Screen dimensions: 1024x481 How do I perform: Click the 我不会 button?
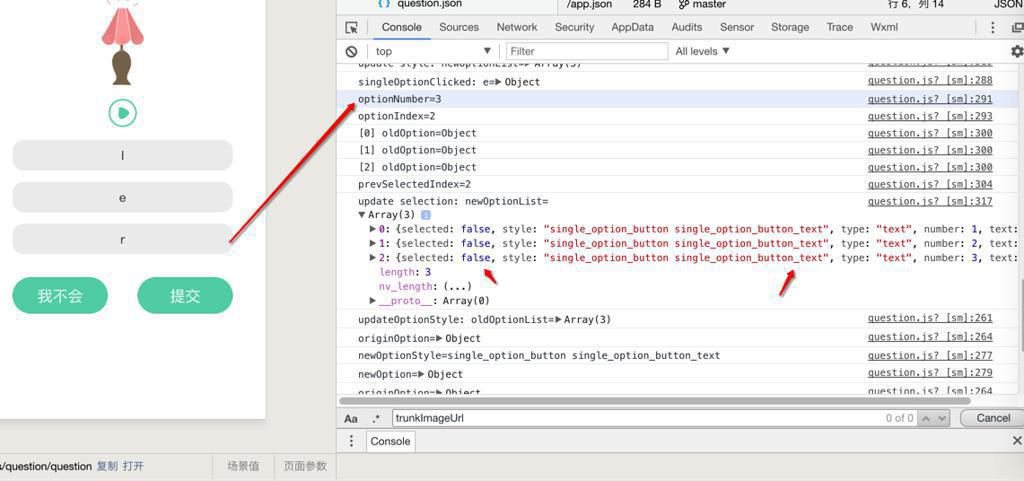[60, 296]
